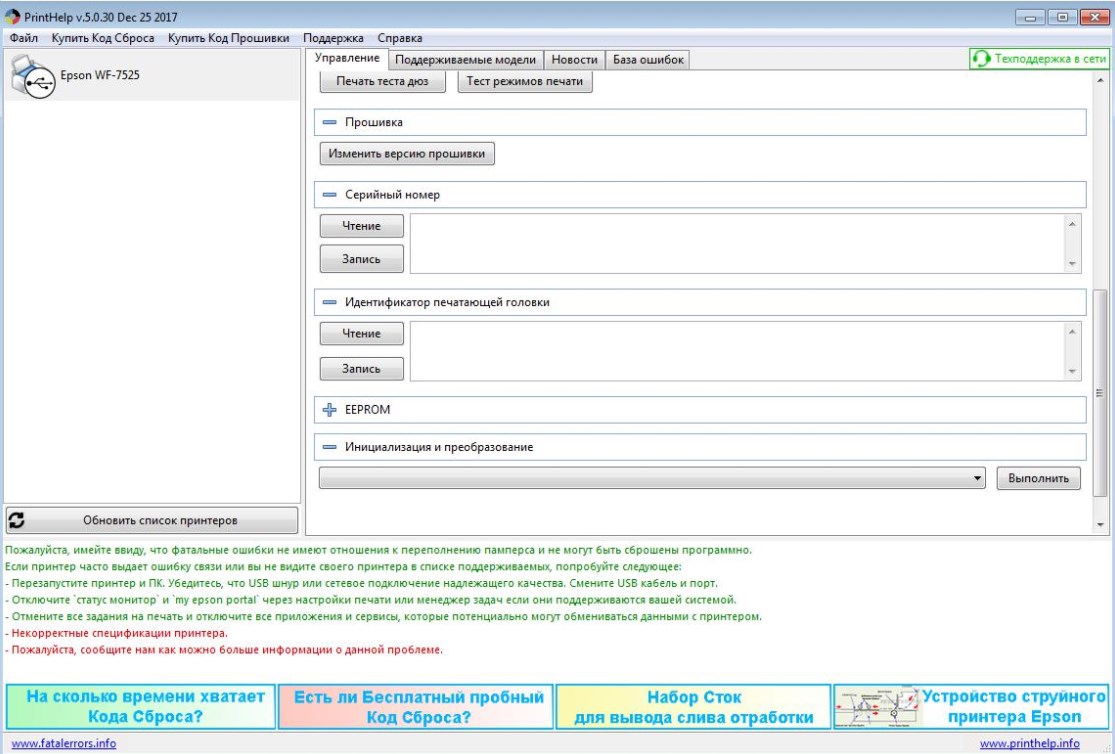Click the PrintHelp logo in the title bar
This screenshot has width=1115, height=754.
[12, 16]
